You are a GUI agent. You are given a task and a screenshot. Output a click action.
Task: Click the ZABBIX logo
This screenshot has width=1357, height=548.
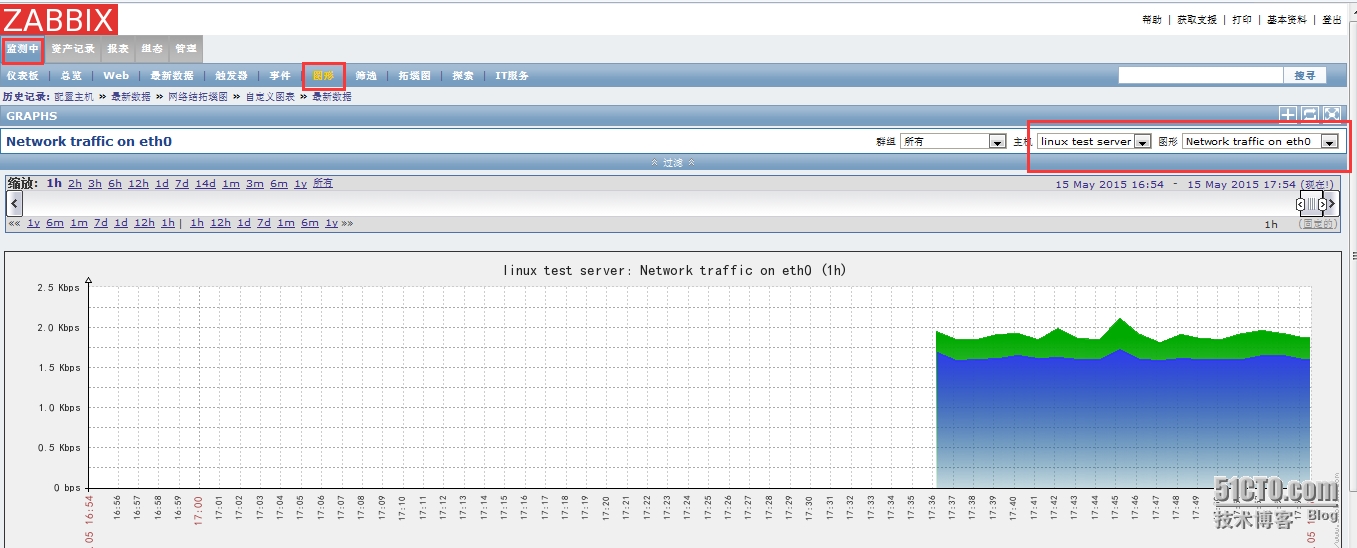[59, 19]
